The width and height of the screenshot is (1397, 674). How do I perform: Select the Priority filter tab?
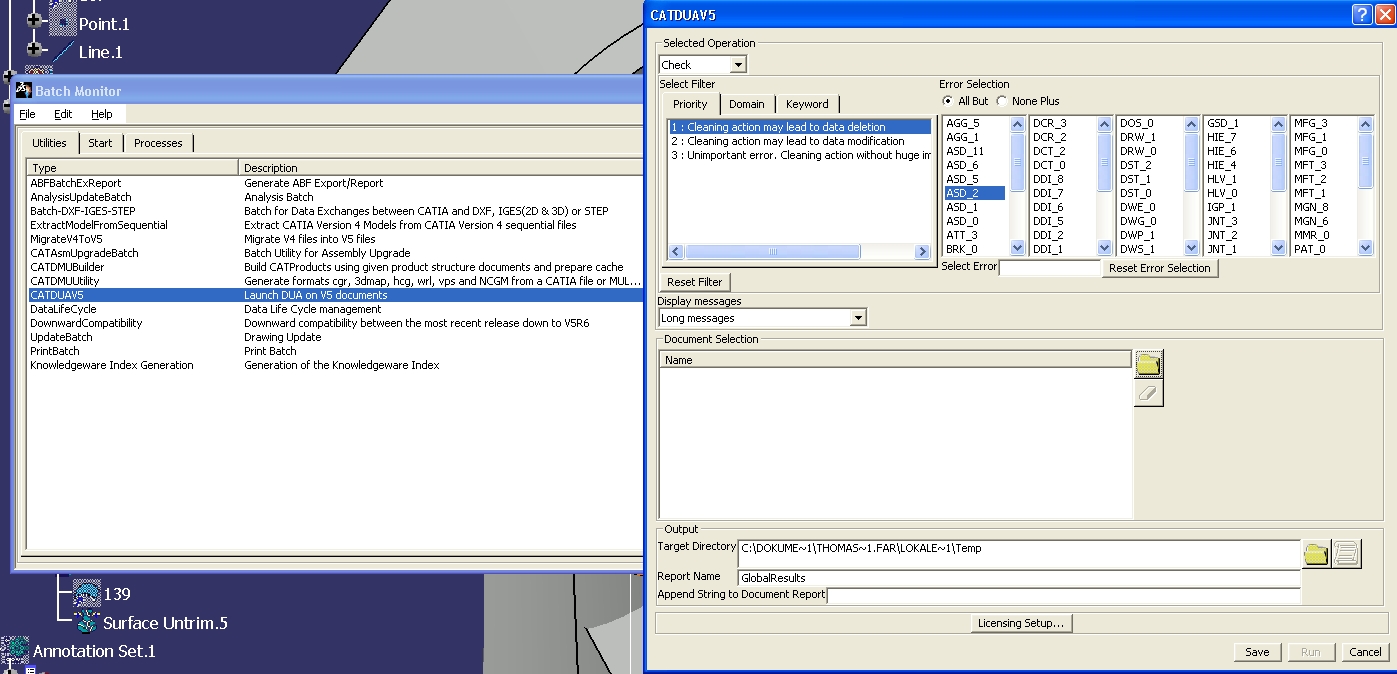690,104
